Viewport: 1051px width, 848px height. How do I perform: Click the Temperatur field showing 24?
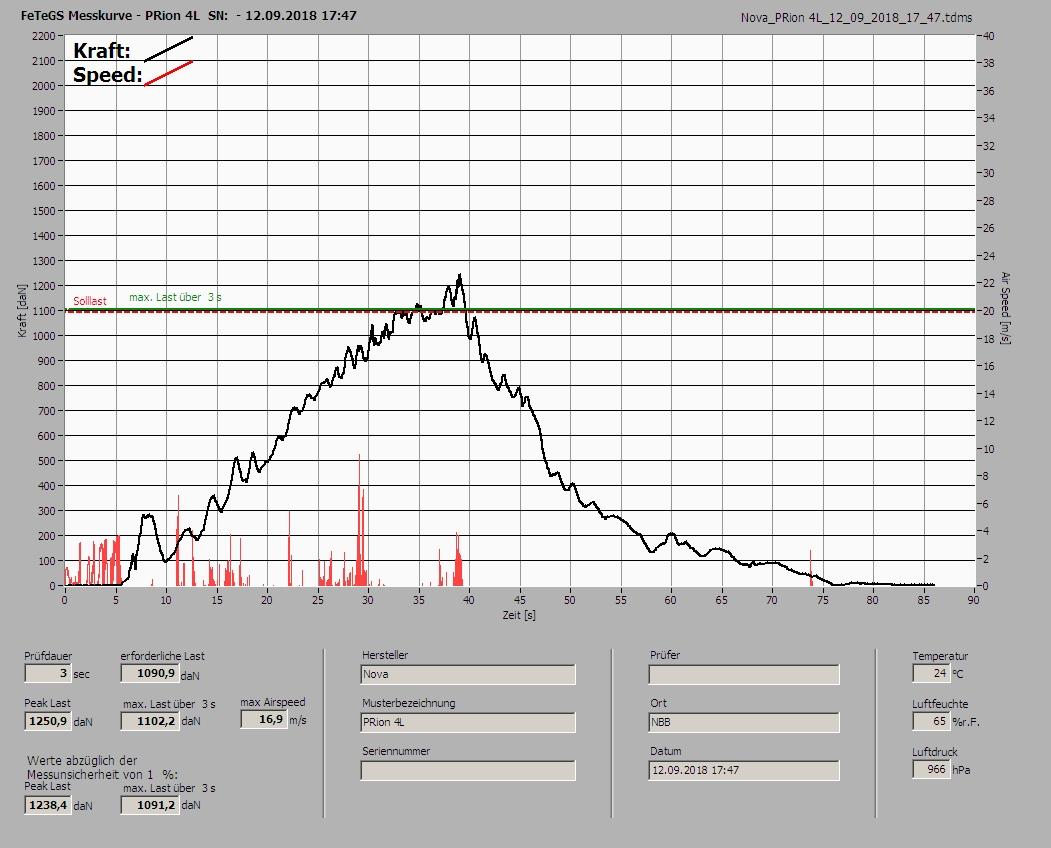pos(931,673)
